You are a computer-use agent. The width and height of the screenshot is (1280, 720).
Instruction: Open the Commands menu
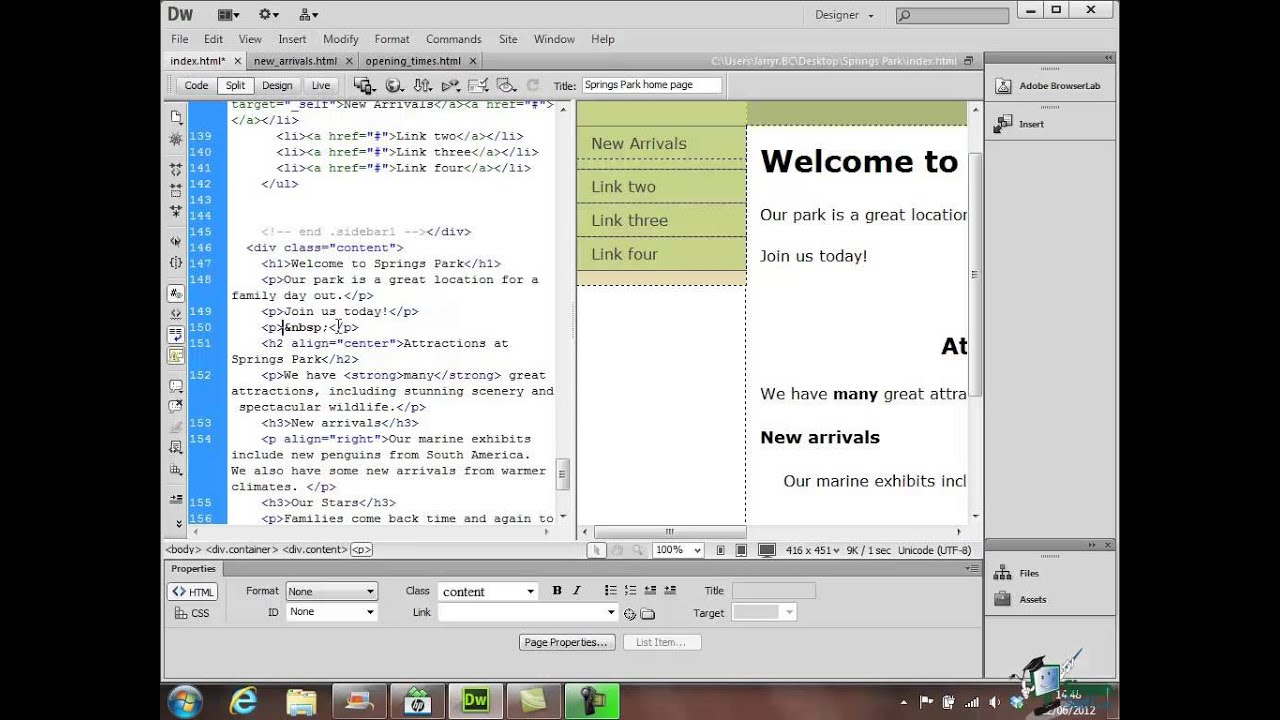coord(453,39)
